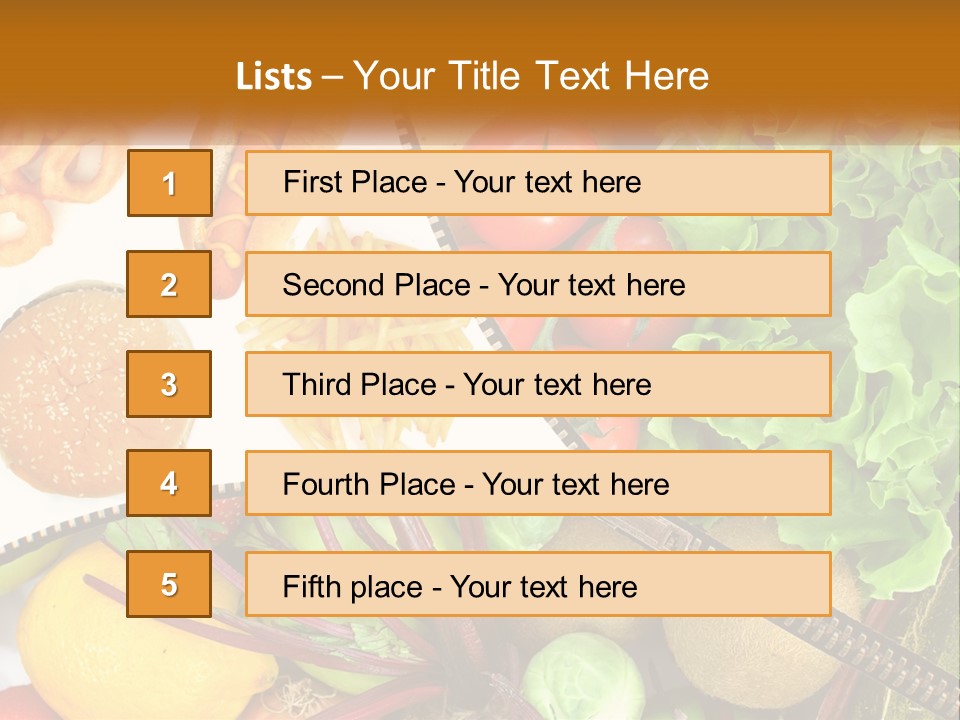Click the 'Fourth Place' text box

click(x=538, y=483)
